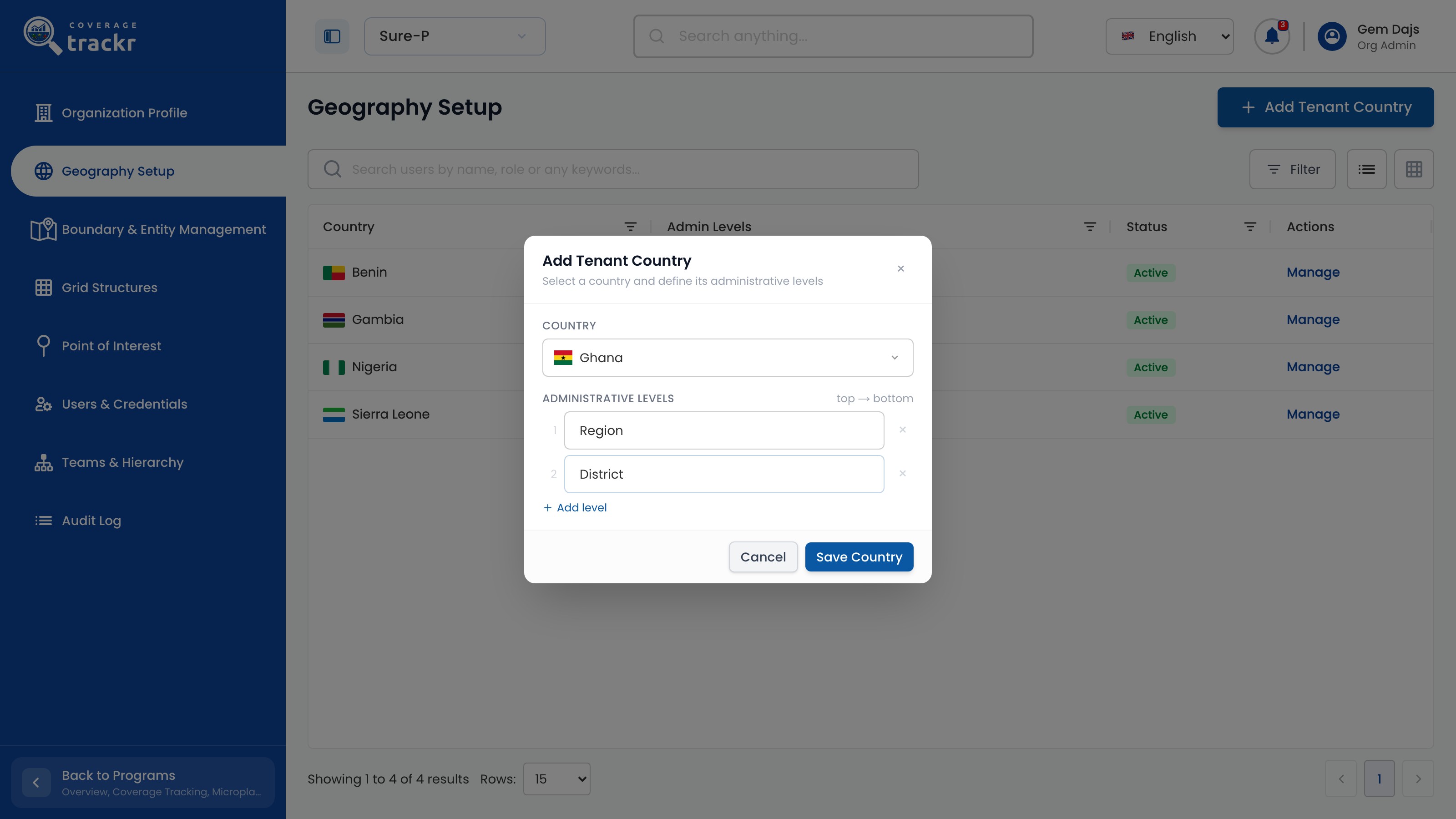Click the Status column filter icon
1456x819 pixels.
[x=1250, y=227]
